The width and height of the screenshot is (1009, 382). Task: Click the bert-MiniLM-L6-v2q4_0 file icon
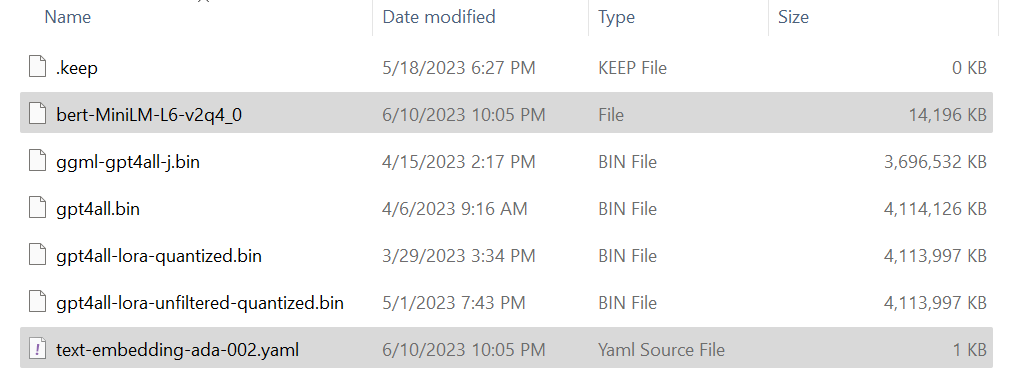[x=38, y=114]
